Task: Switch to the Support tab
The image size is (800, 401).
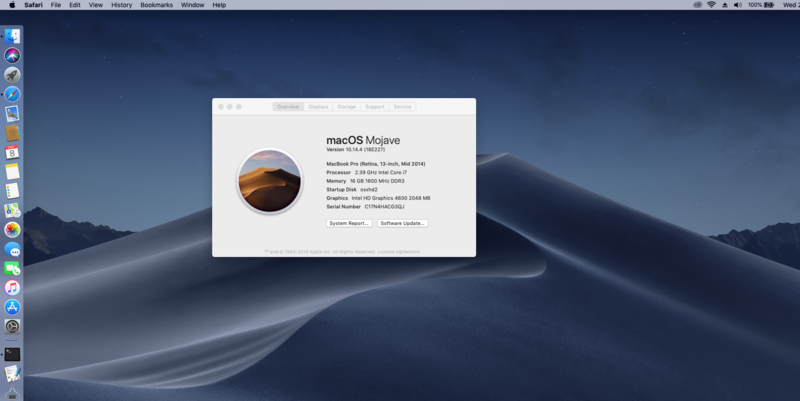Action: (x=375, y=107)
